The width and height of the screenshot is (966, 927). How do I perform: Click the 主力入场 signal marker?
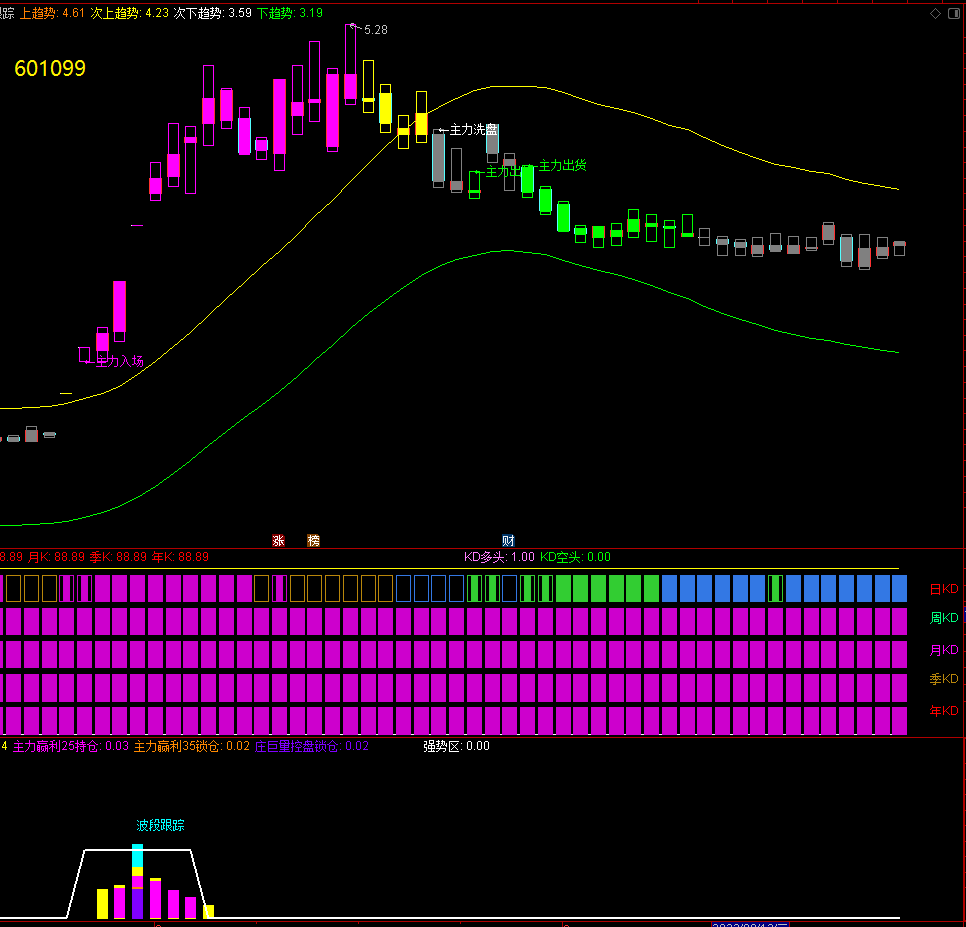120,361
